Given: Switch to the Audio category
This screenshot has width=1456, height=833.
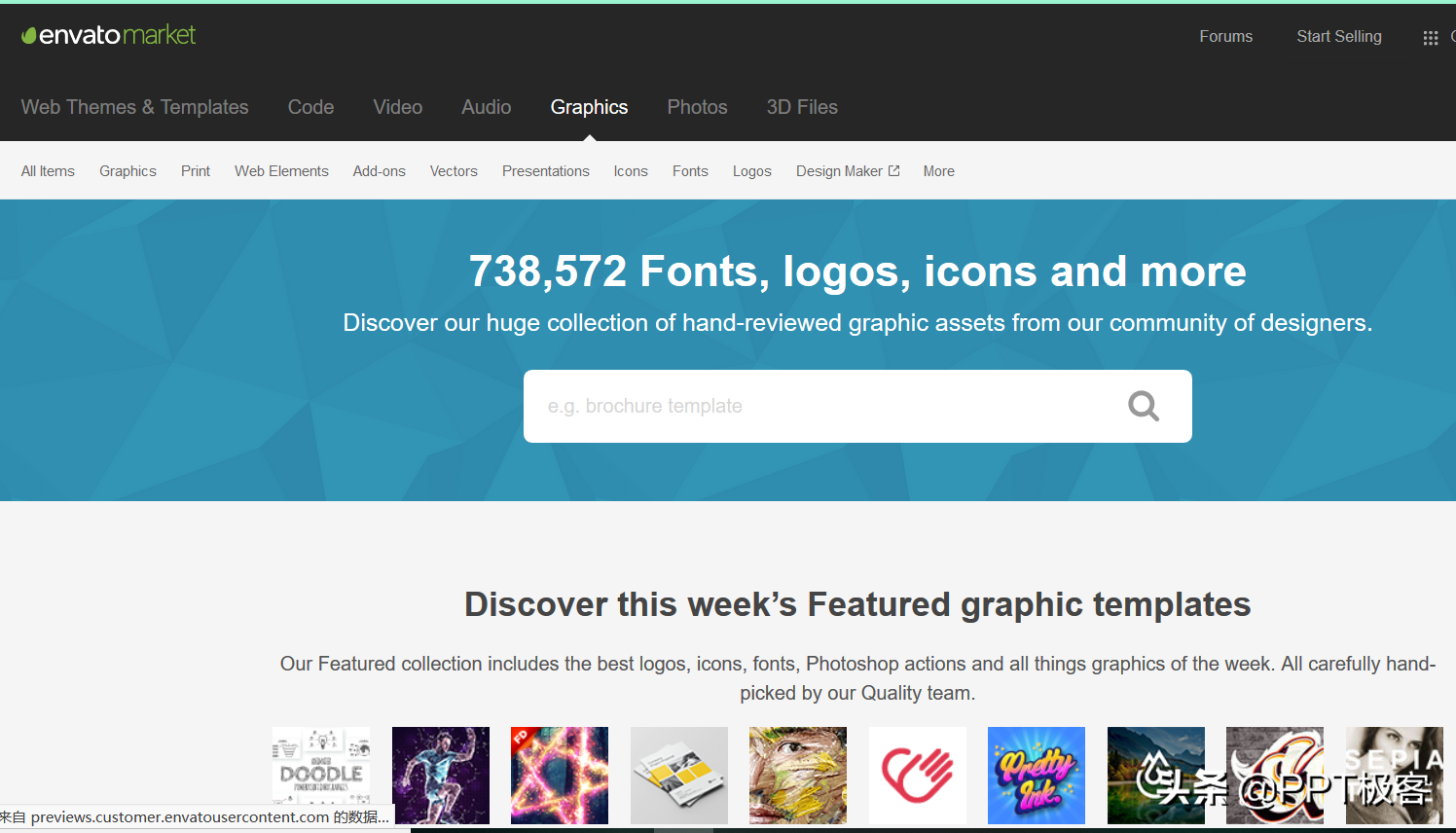Looking at the screenshot, I should pyautogui.click(x=487, y=107).
